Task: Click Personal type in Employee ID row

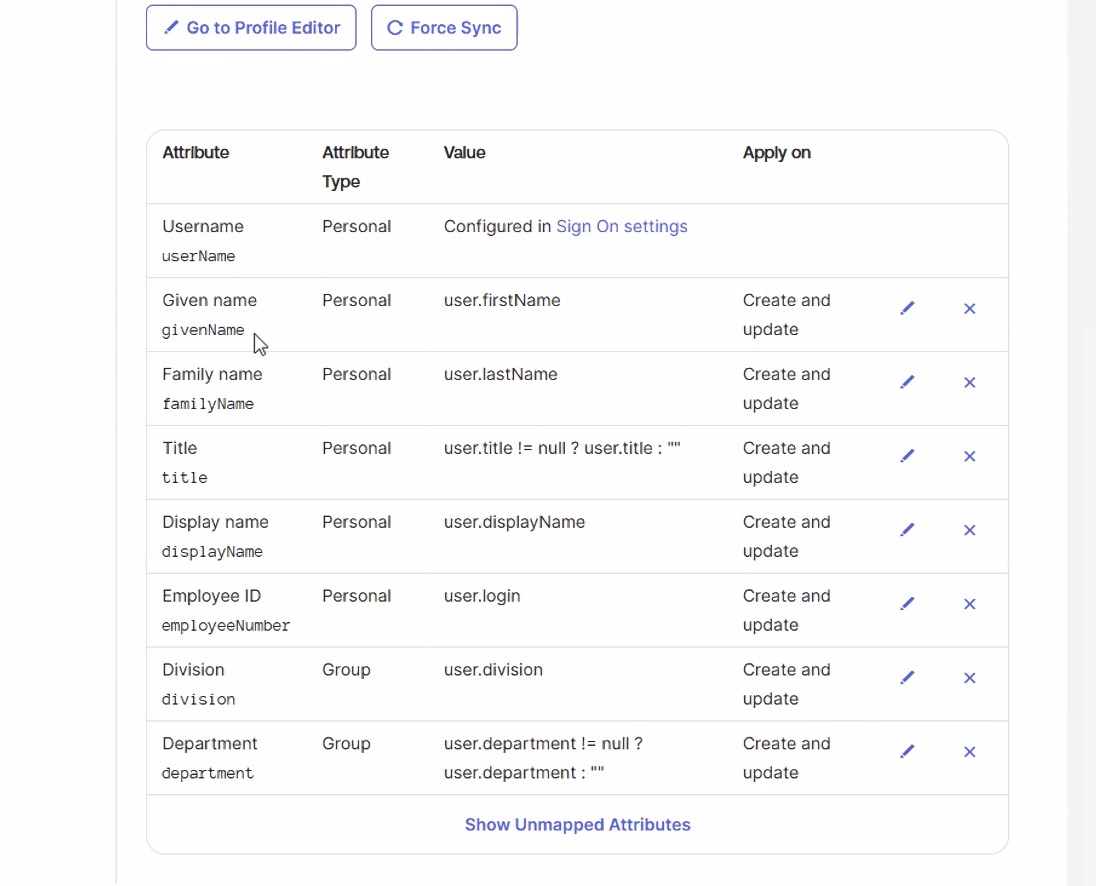Action: coord(356,596)
